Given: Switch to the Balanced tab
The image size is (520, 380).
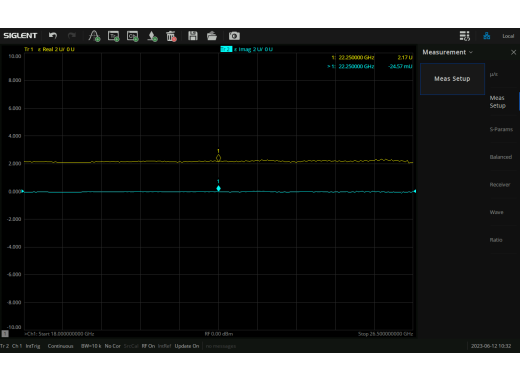Looking at the screenshot, I should (501, 157).
